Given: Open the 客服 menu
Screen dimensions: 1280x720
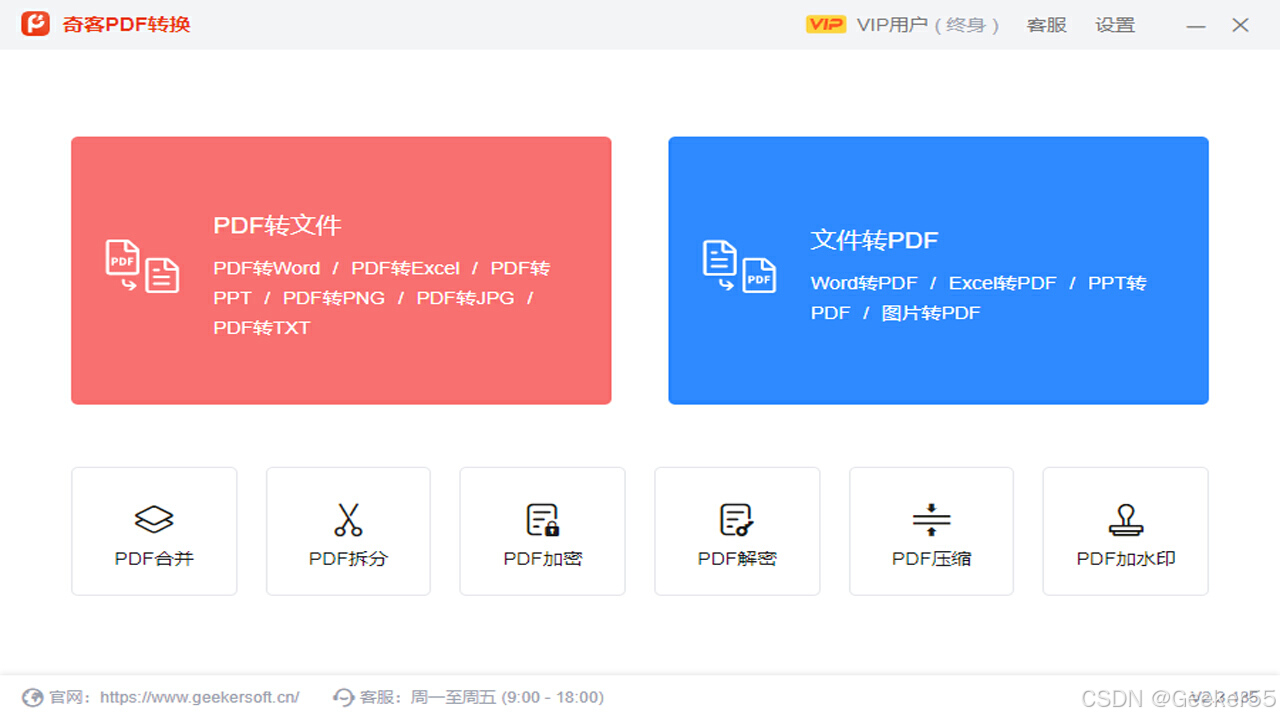Looking at the screenshot, I should [x=1047, y=25].
